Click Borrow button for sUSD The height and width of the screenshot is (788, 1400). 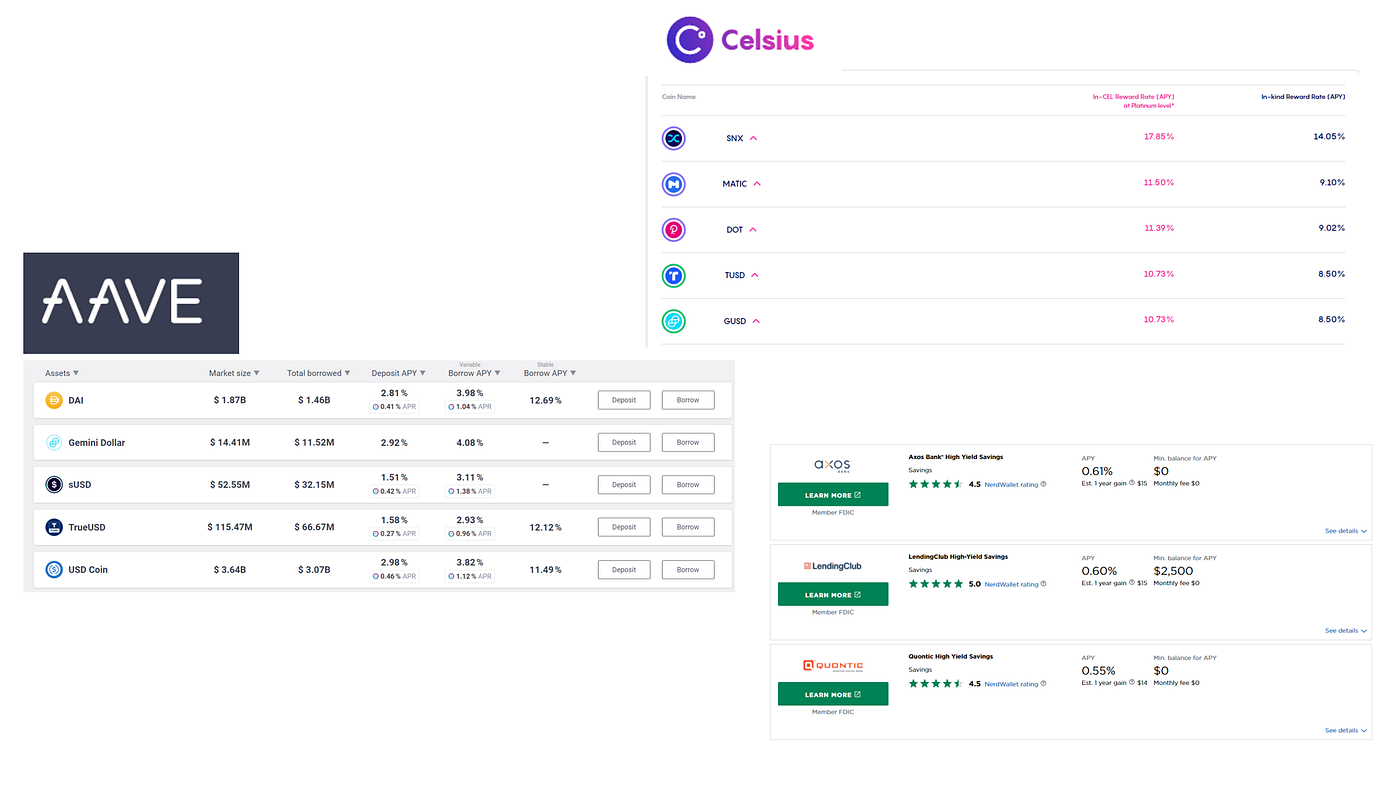coord(688,485)
